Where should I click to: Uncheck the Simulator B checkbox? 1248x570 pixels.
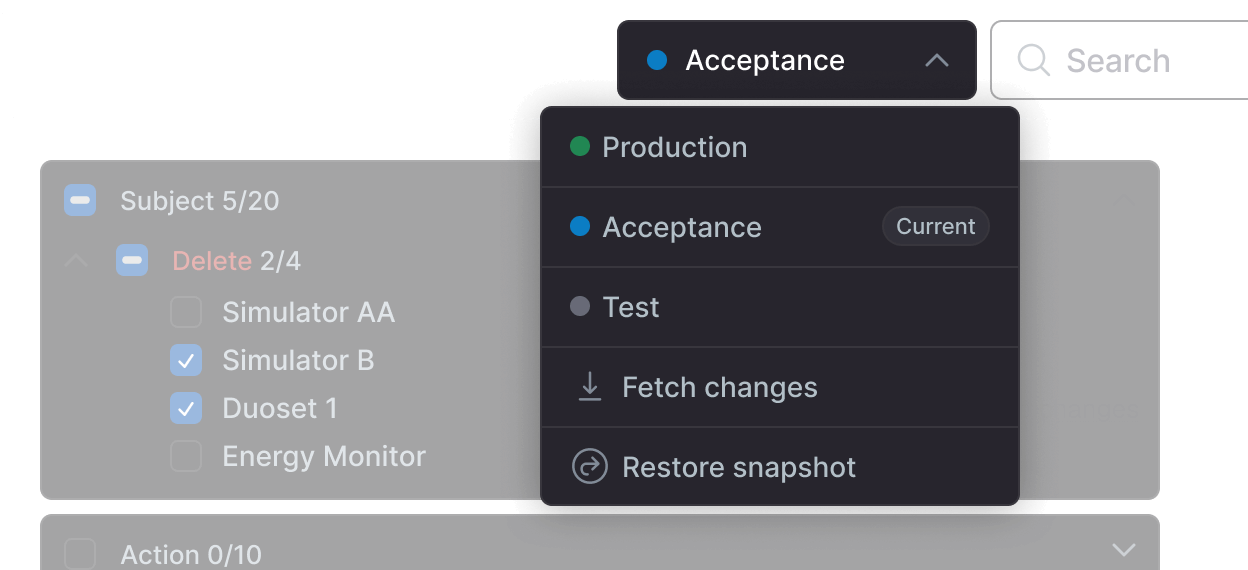pos(186,360)
